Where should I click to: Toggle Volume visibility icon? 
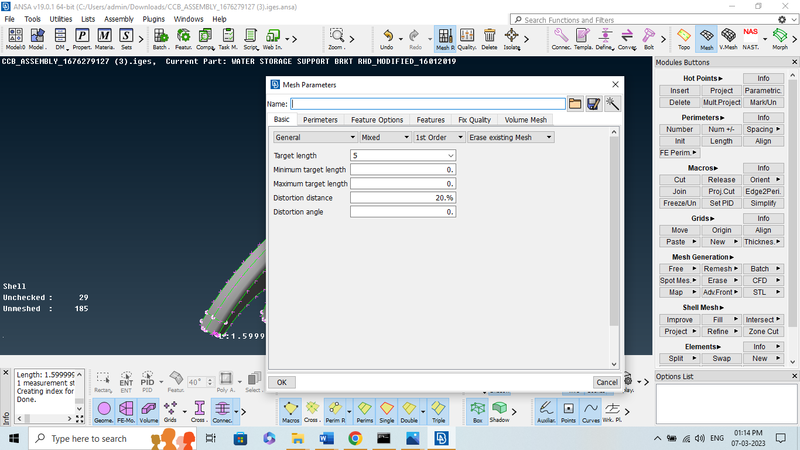(x=148, y=411)
